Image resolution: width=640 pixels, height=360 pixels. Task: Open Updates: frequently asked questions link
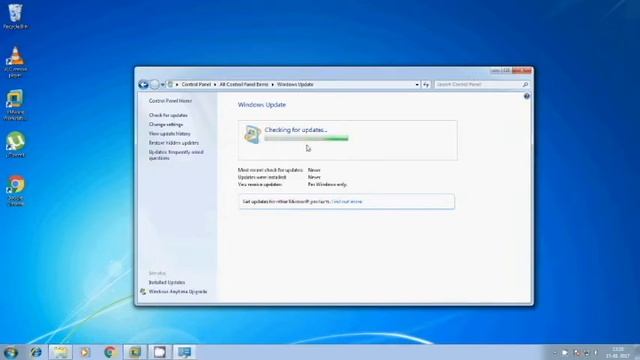(x=176, y=155)
